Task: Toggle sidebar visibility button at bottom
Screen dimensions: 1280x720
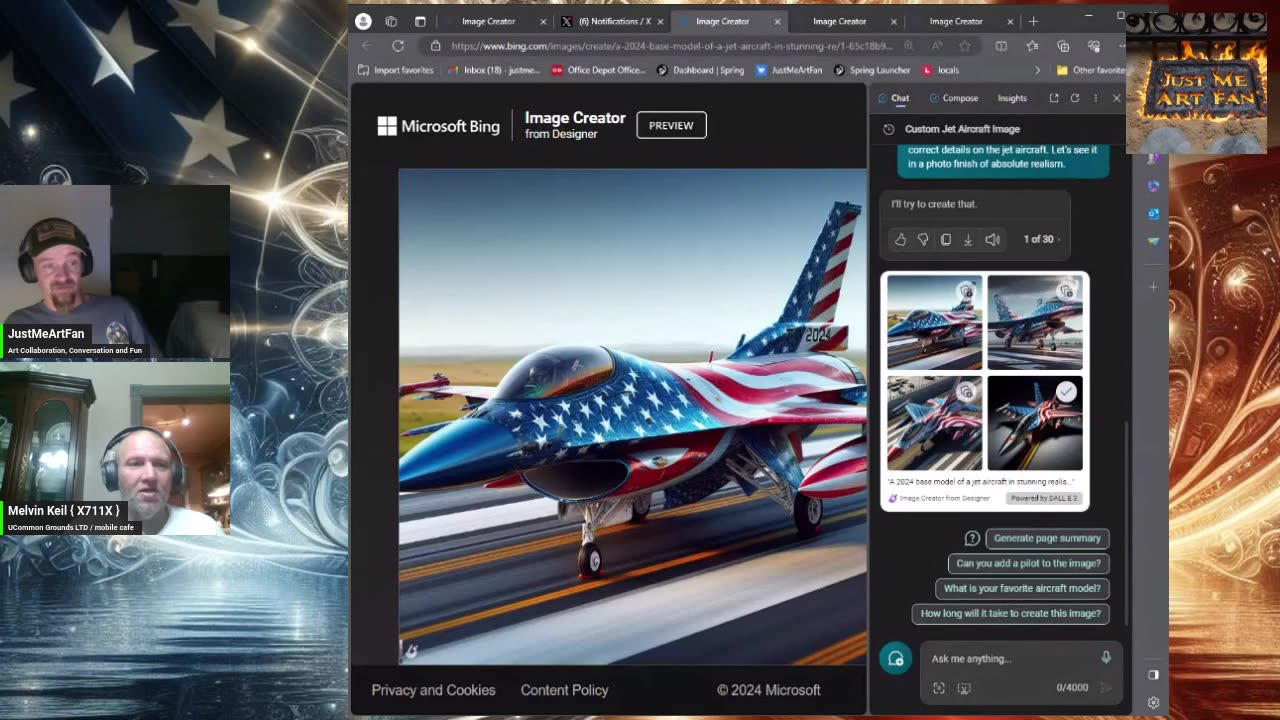Action: click(1153, 675)
